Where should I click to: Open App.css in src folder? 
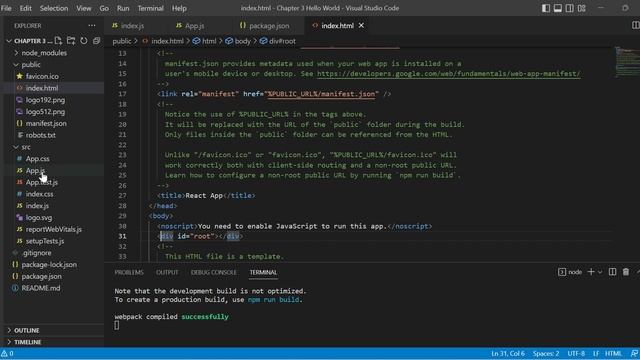point(38,159)
